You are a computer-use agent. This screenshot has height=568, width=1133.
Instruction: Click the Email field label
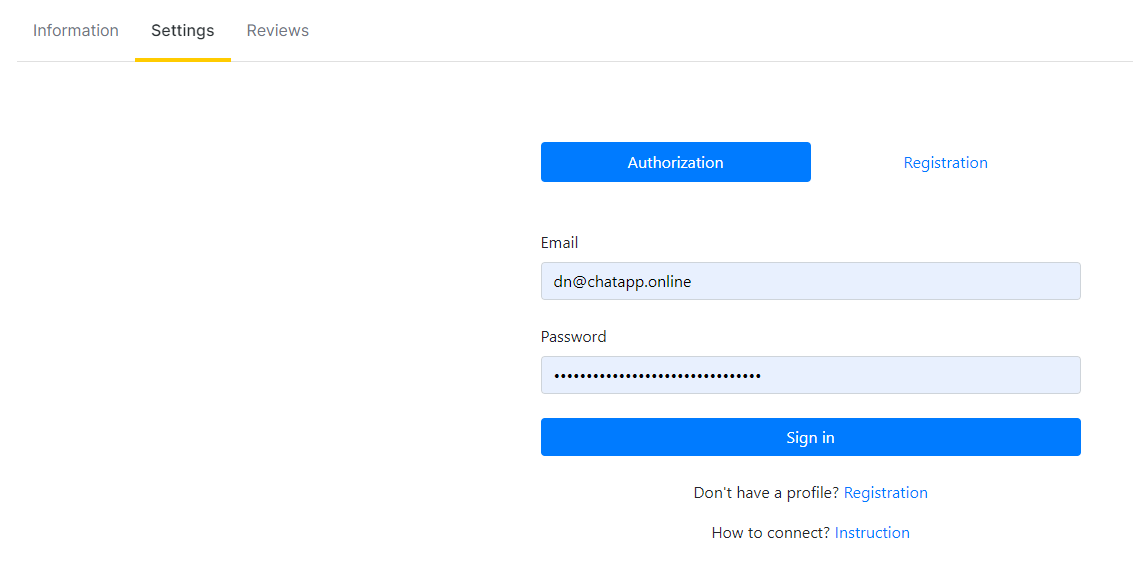click(559, 243)
